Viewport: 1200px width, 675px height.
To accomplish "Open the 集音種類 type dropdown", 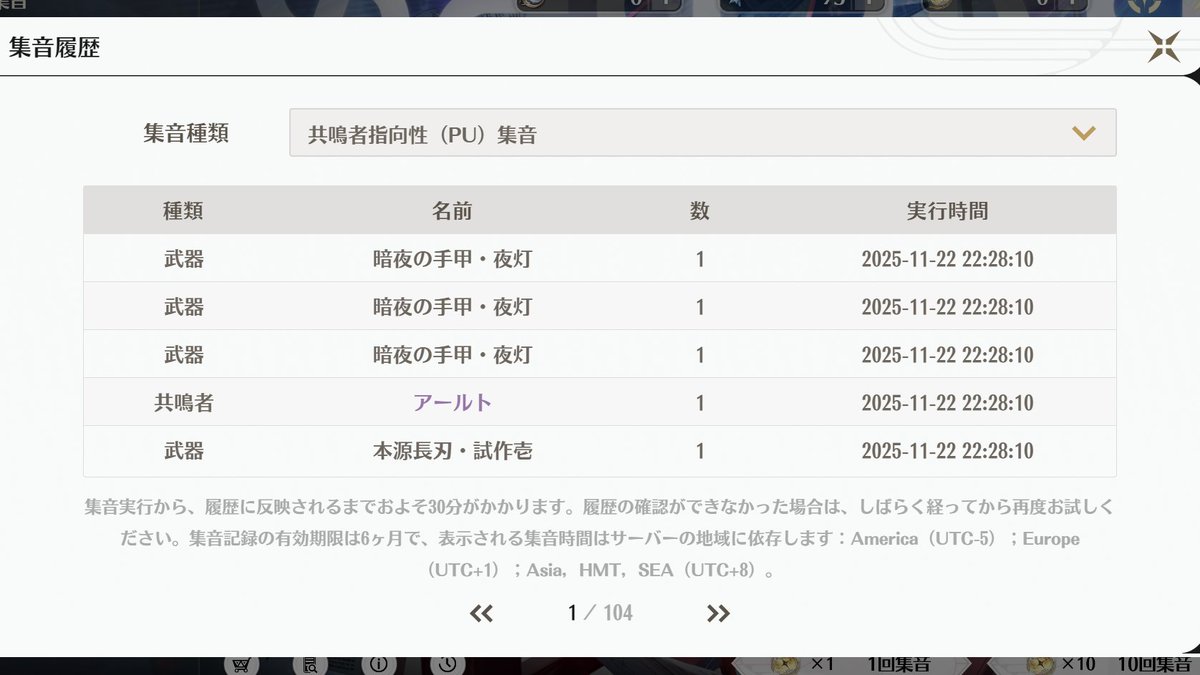I will pos(702,133).
